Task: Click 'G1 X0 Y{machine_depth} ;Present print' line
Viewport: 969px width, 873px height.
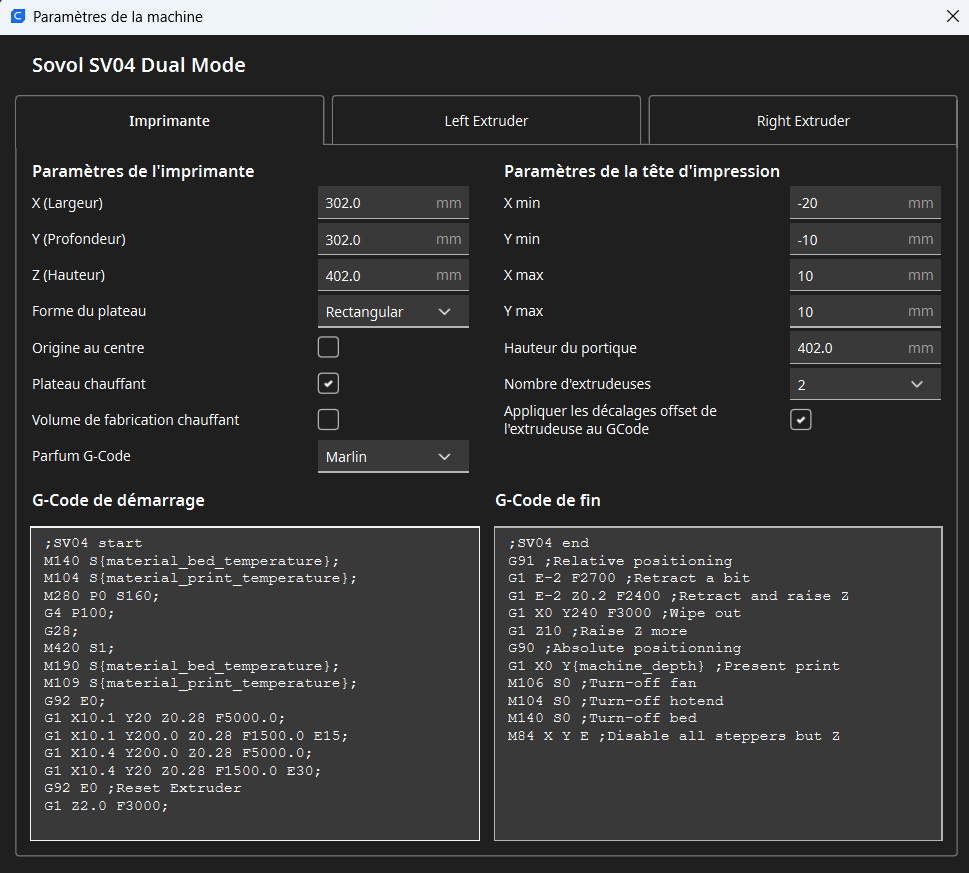Action: pos(674,666)
